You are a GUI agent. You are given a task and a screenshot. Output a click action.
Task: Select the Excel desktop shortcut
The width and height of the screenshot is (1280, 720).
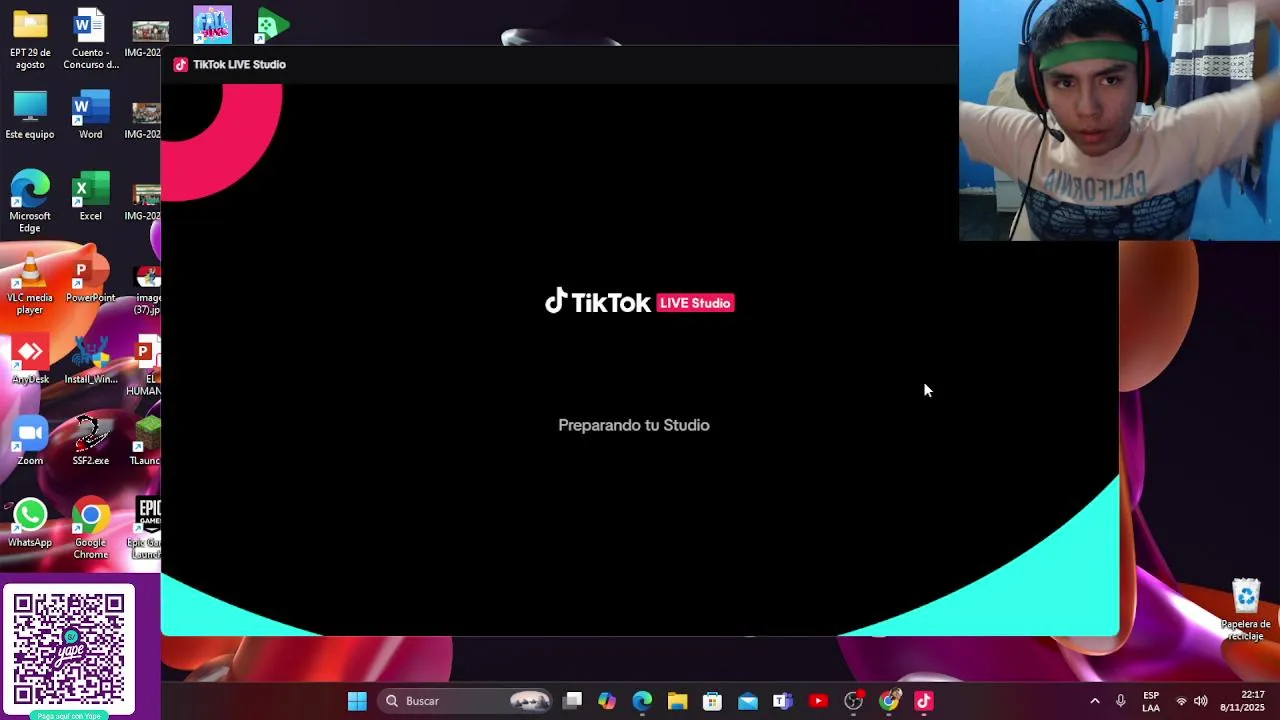91,197
